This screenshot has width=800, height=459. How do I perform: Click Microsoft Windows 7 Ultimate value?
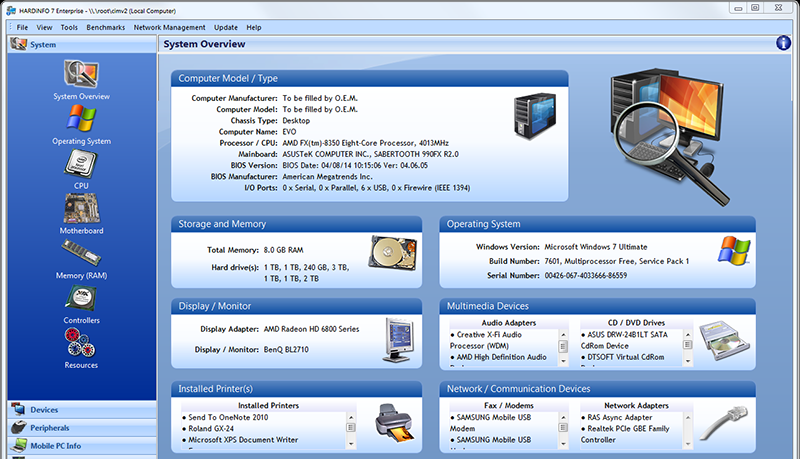tap(595, 247)
